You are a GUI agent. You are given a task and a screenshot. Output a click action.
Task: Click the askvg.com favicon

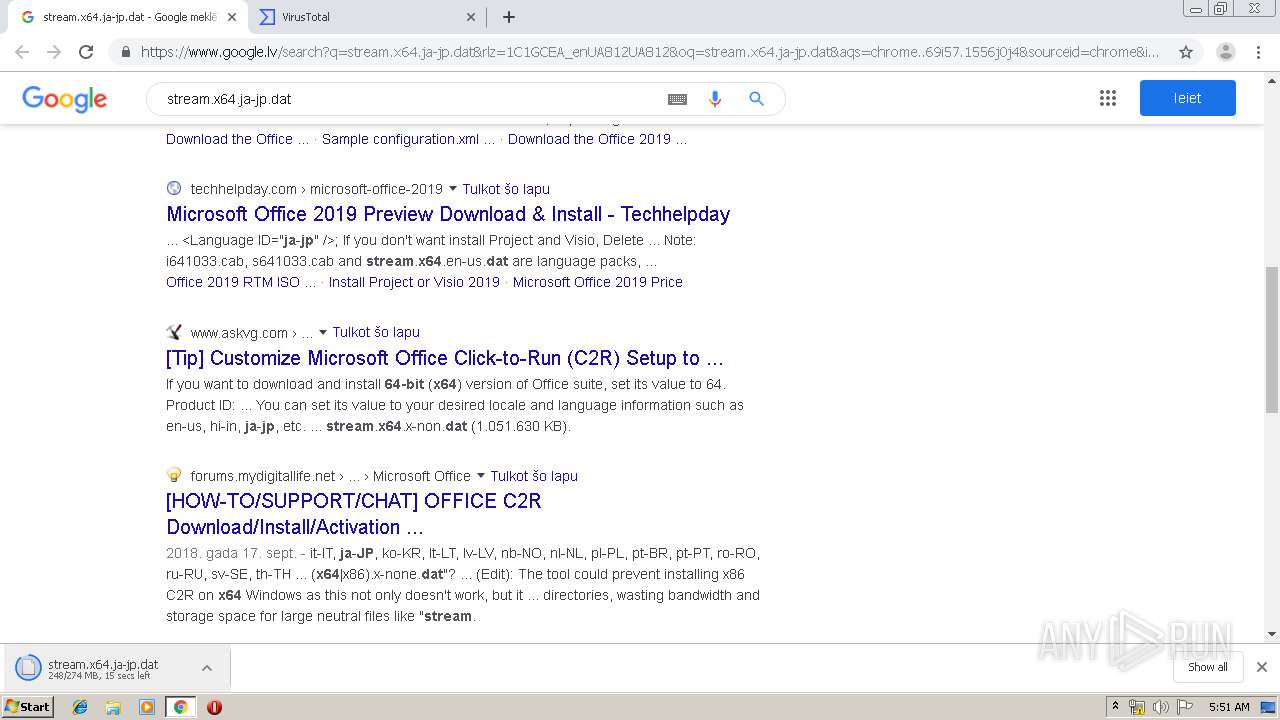[x=174, y=332]
